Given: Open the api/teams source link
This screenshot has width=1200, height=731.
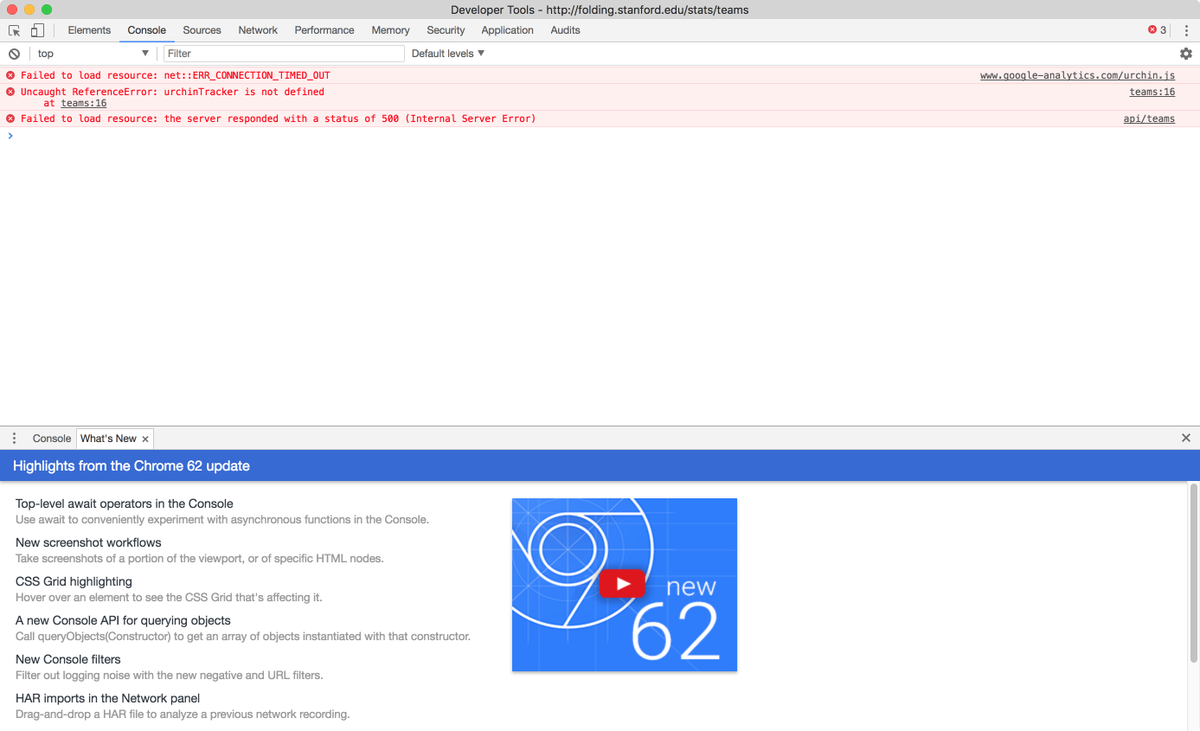Looking at the screenshot, I should pyautogui.click(x=1149, y=118).
